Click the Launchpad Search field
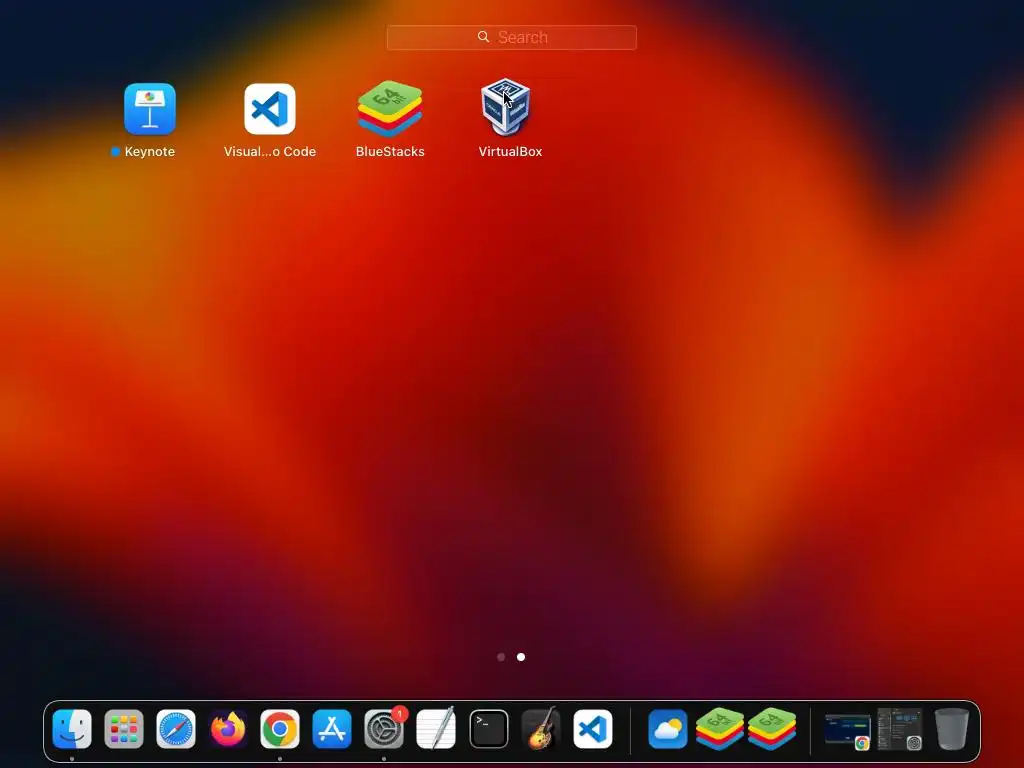 pyautogui.click(x=511, y=37)
